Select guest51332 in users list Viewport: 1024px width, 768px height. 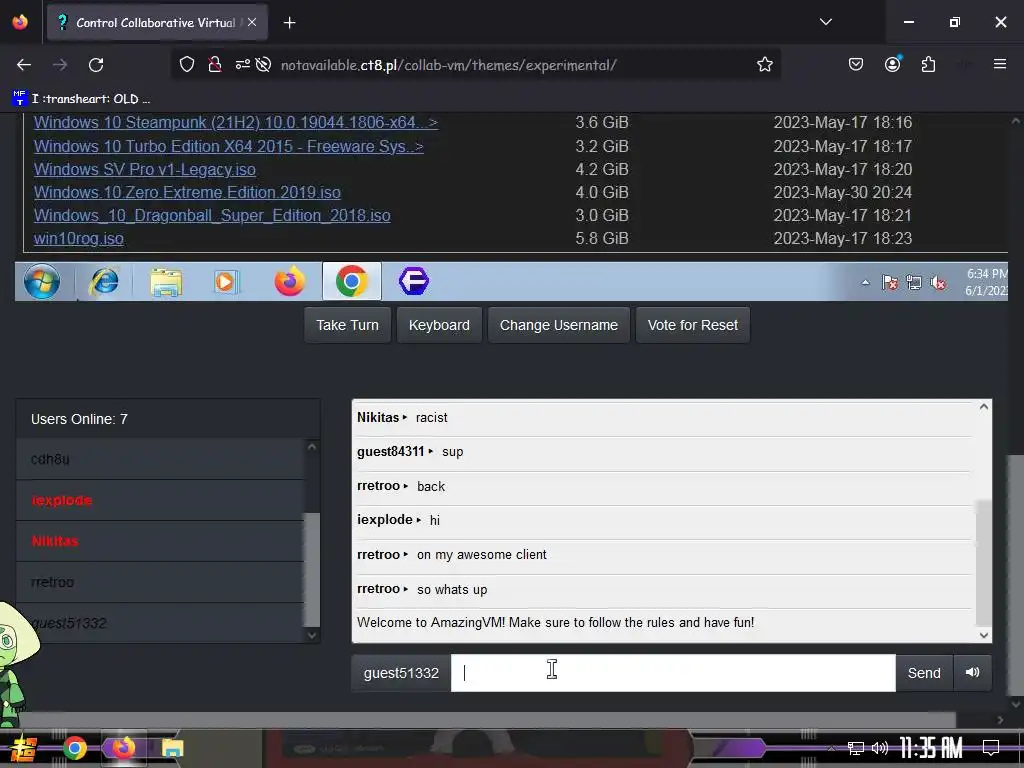160,623
